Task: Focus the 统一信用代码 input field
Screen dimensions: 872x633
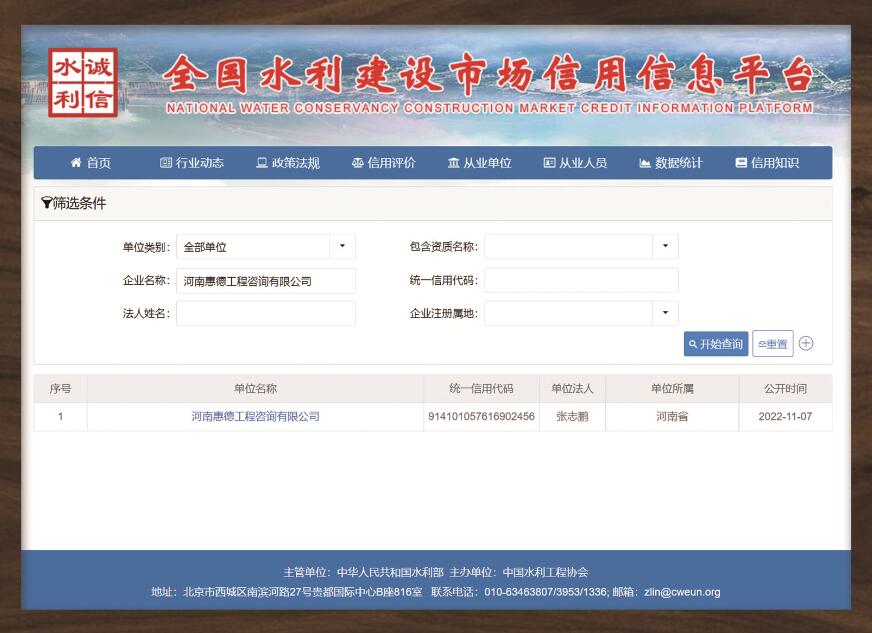Action: coord(581,280)
